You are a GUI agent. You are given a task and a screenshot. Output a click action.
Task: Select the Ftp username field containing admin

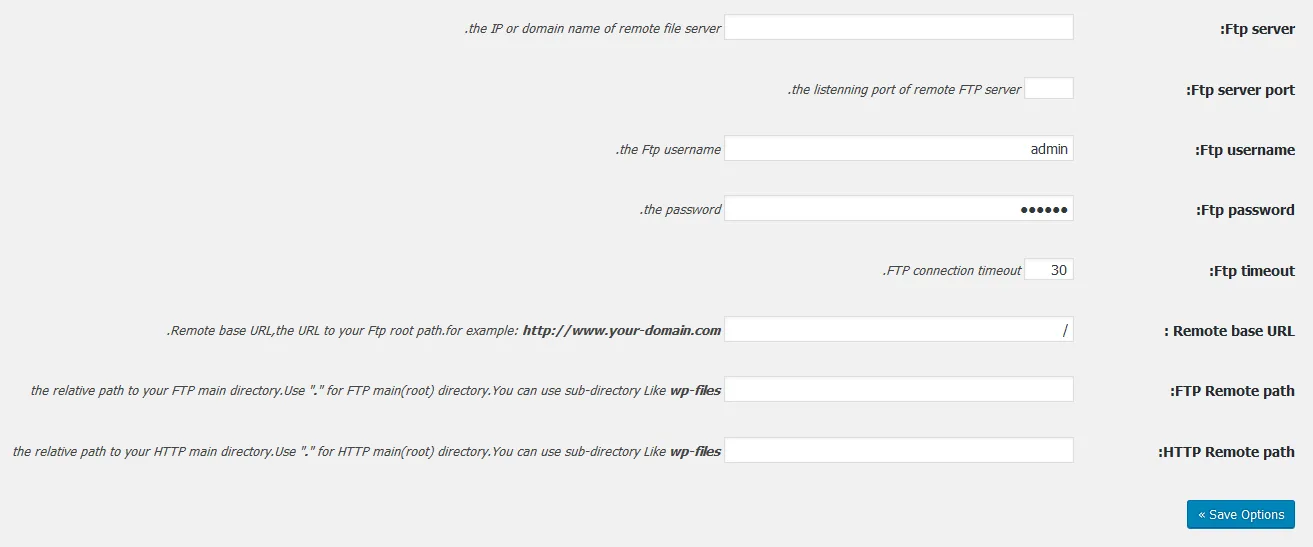tap(899, 148)
